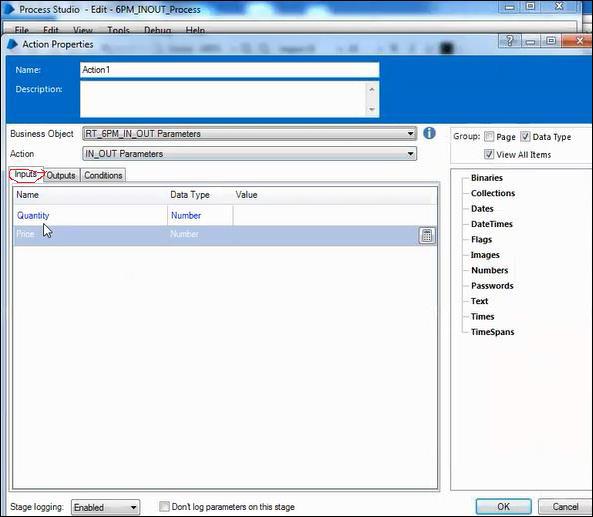
Task: Uncheck the Data Type group checkbox
Action: 525,137
